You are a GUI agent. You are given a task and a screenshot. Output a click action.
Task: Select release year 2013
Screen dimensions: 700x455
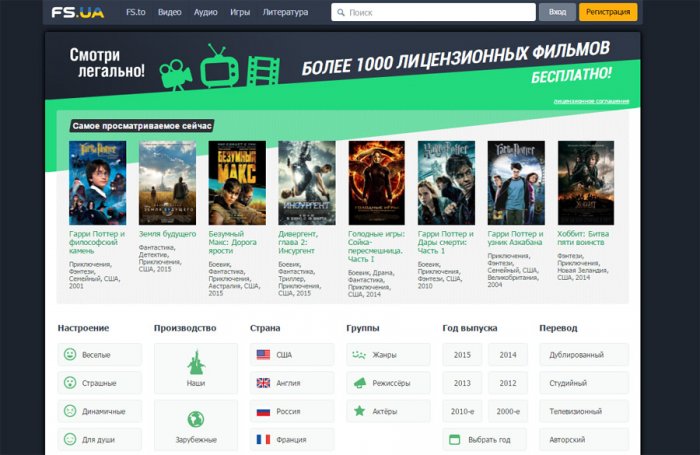462,383
